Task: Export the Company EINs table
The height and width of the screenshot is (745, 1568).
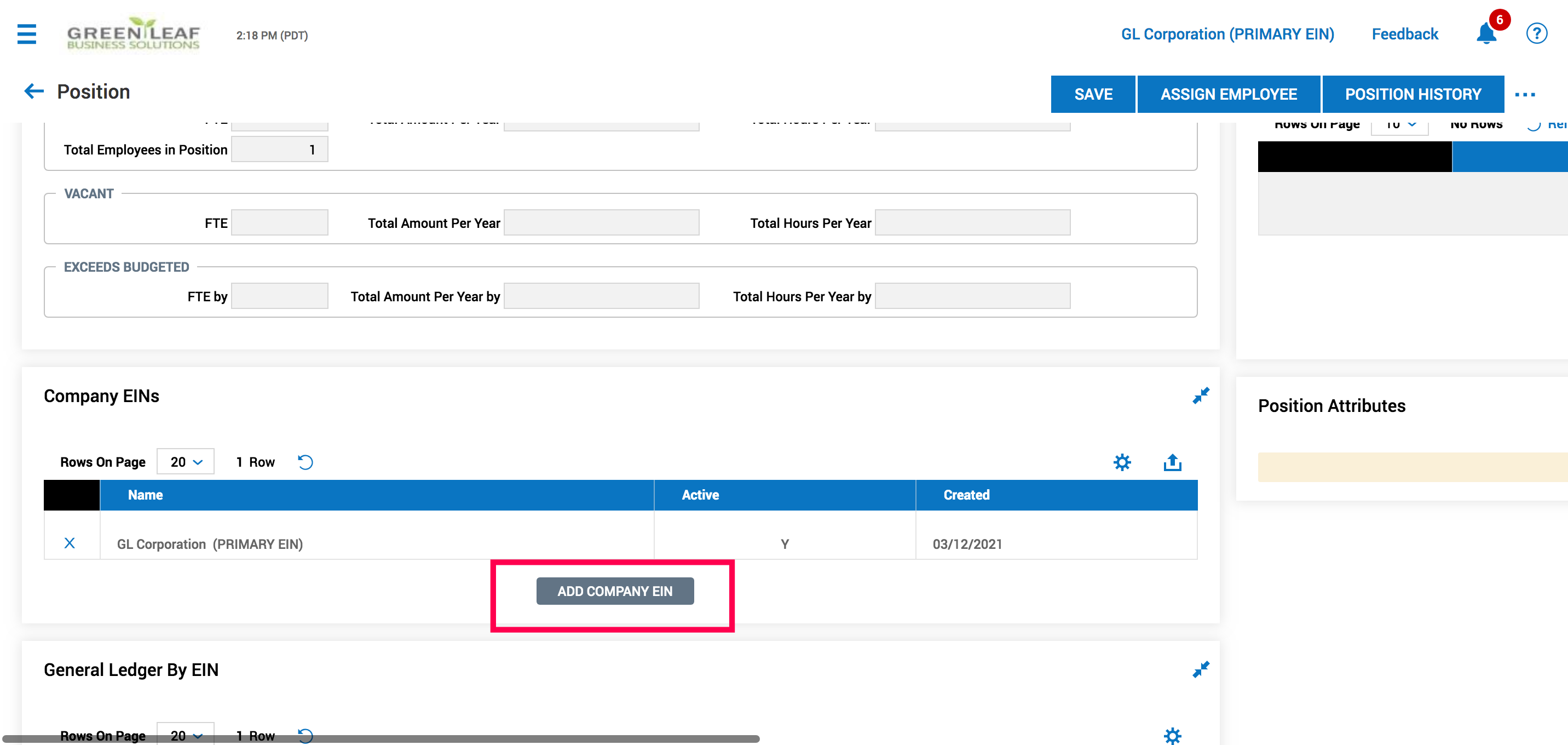Action: click(1172, 462)
